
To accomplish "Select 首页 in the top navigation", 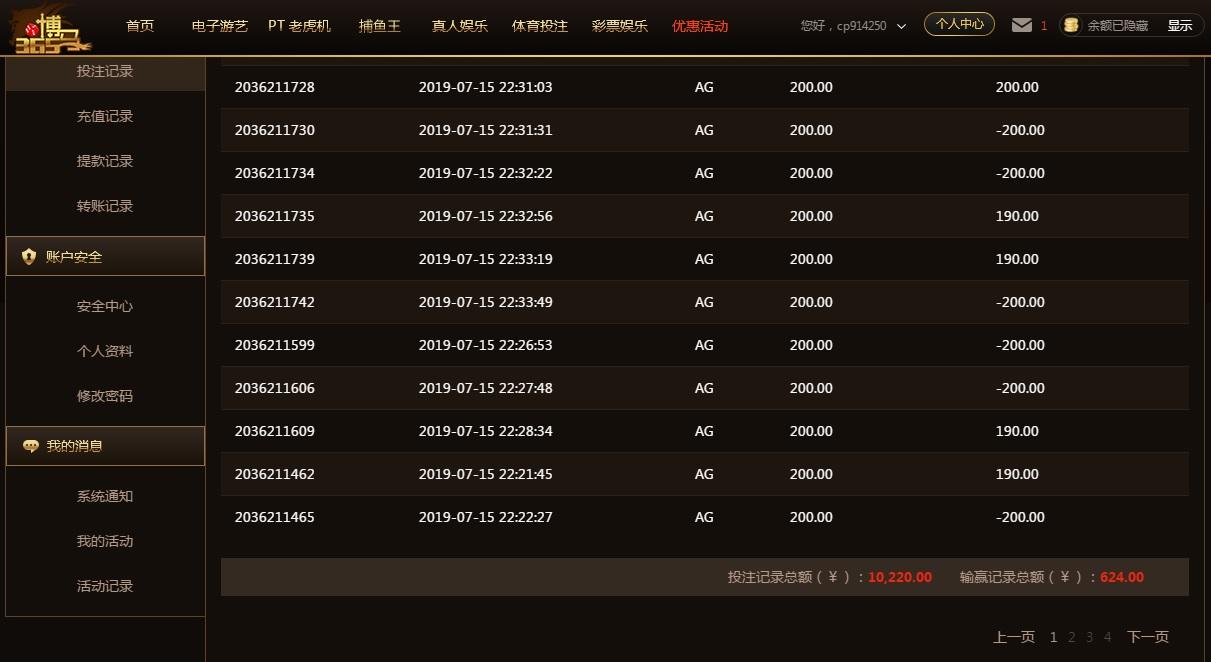I will pyautogui.click(x=140, y=26).
